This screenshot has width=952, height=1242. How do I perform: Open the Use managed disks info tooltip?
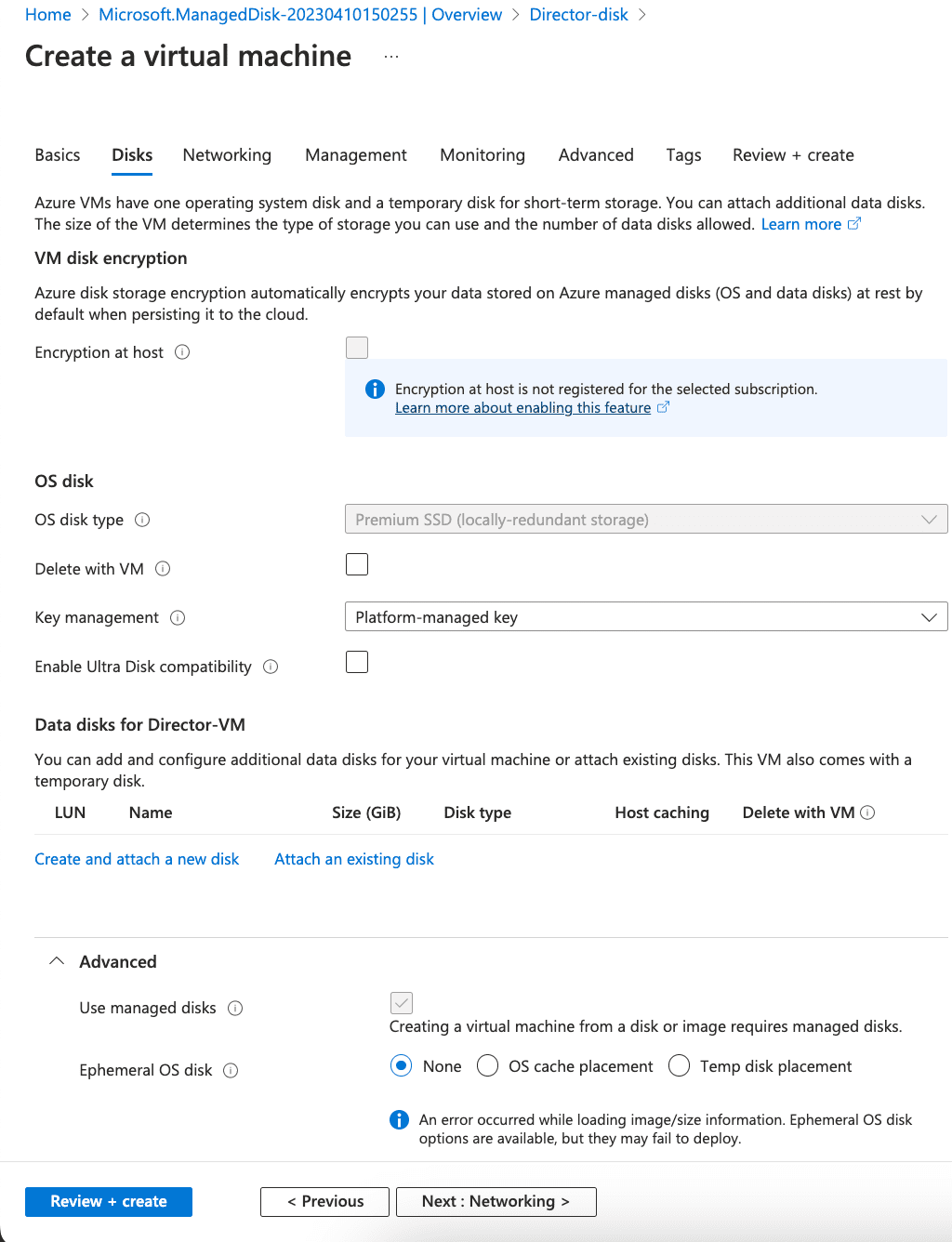point(236,1008)
